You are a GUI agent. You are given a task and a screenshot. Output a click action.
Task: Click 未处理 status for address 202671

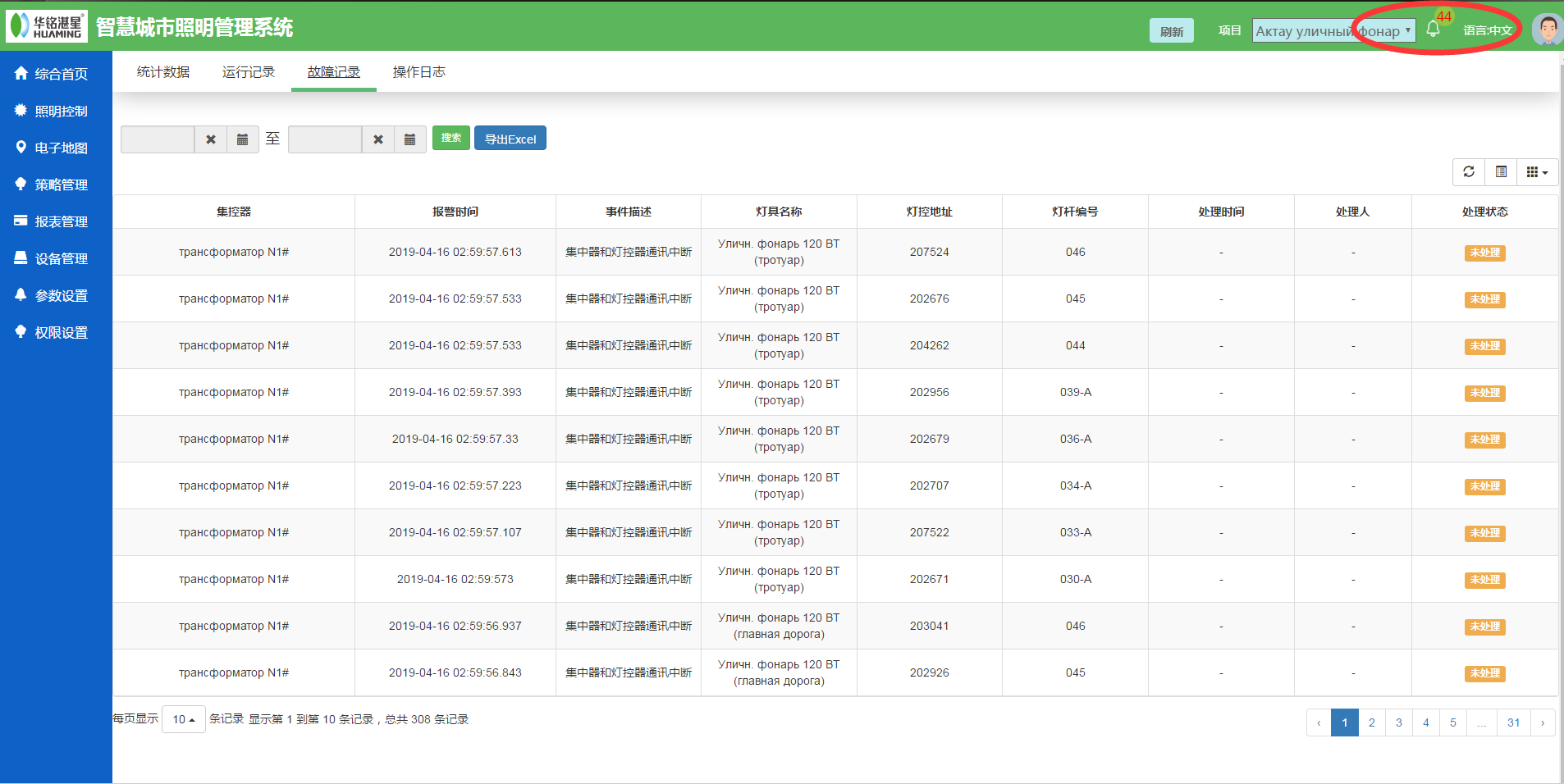pos(1485,580)
